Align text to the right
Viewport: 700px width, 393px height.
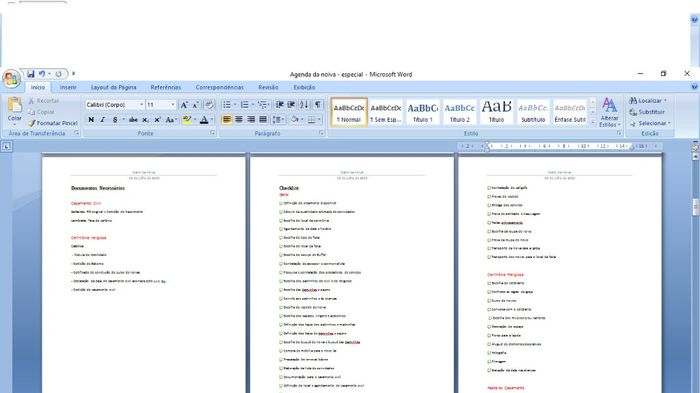pos(251,120)
